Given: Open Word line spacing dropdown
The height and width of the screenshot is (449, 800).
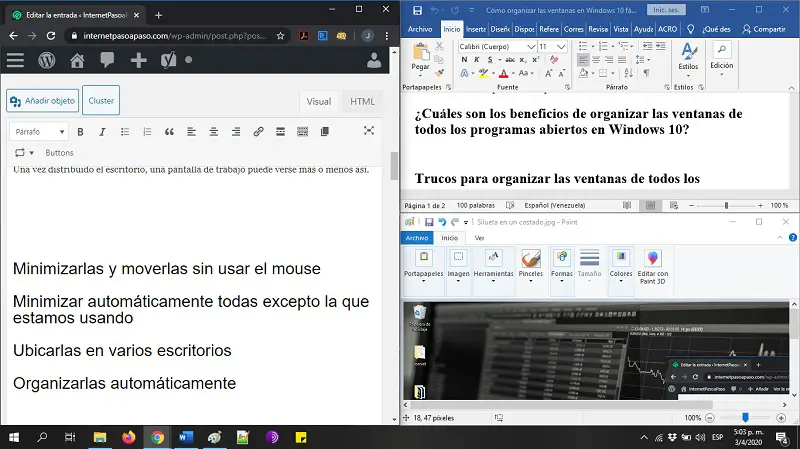Looking at the screenshot, I should click(x=641, y=60).
